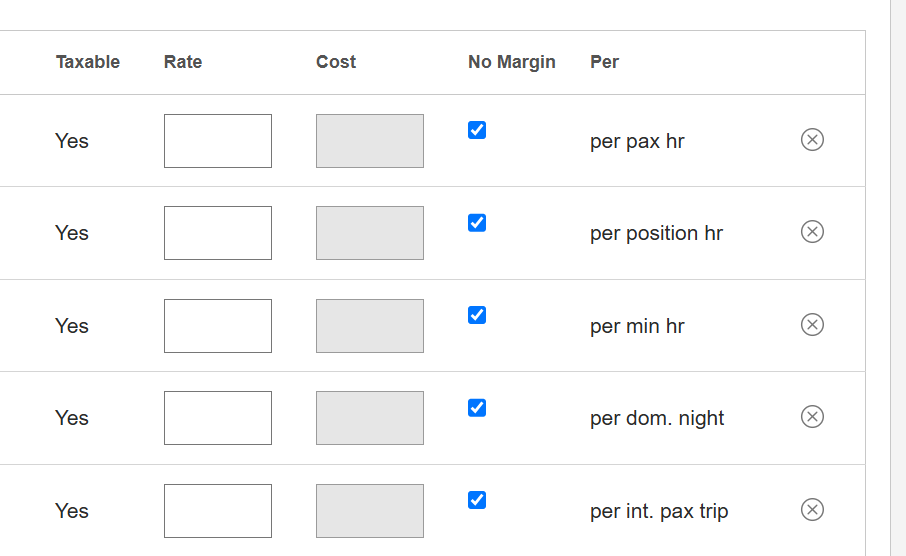Click the Cost field for per pax hr
This screenshot has width=906, height=556.
(370, 141)
